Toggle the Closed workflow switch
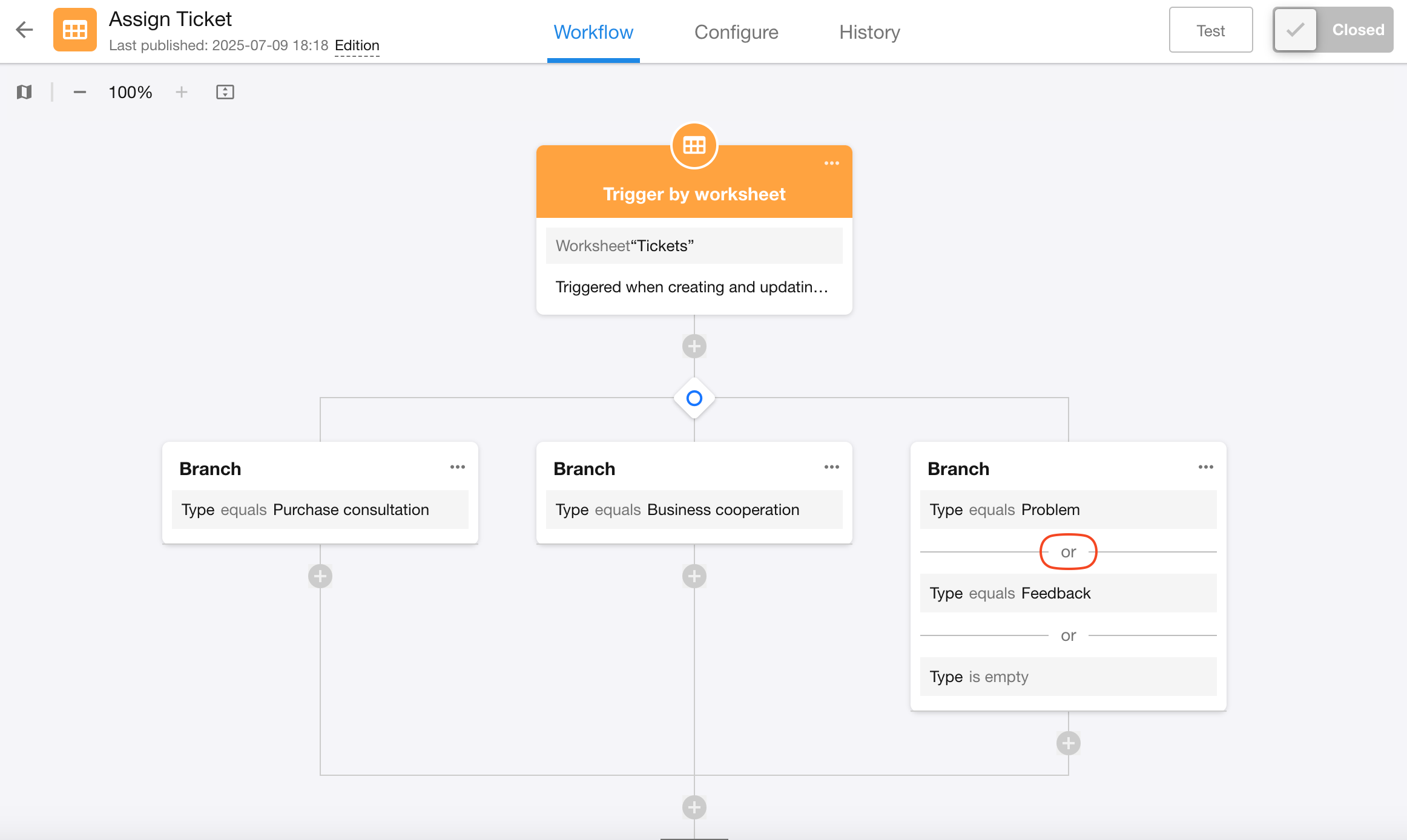1407x840 pixels. point(1333,30)
